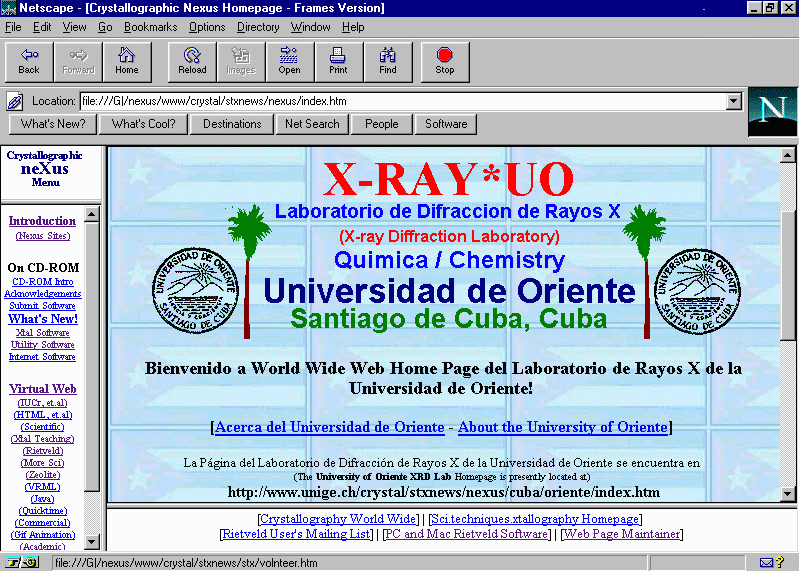
Task: Open the Window menu
Action: pyautogui.click(x=310, y=27)
